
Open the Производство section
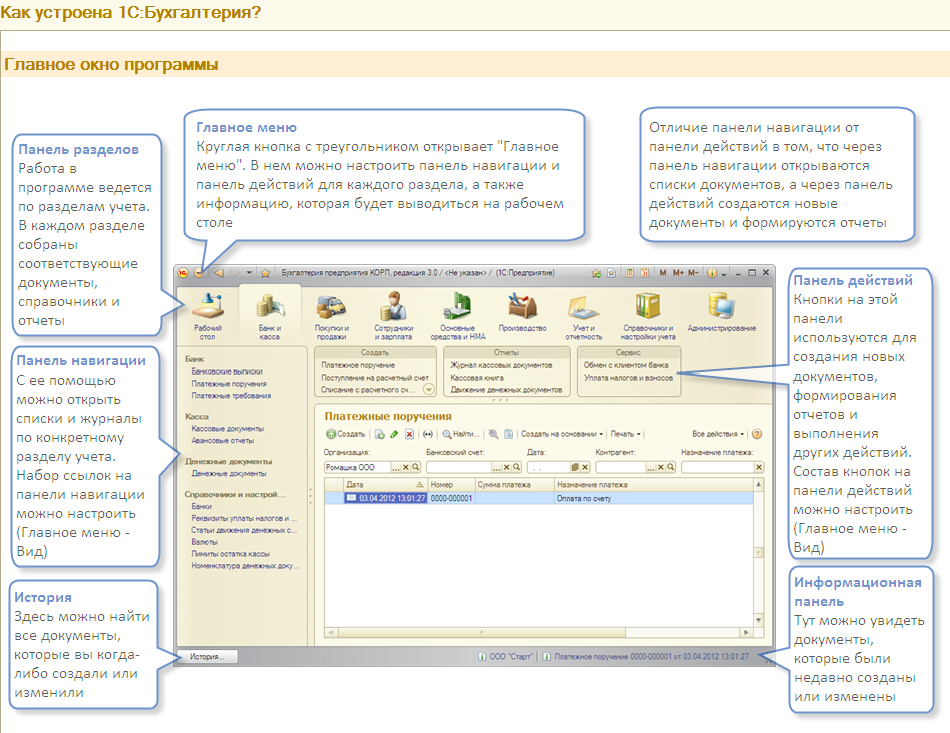click(522, 312)
